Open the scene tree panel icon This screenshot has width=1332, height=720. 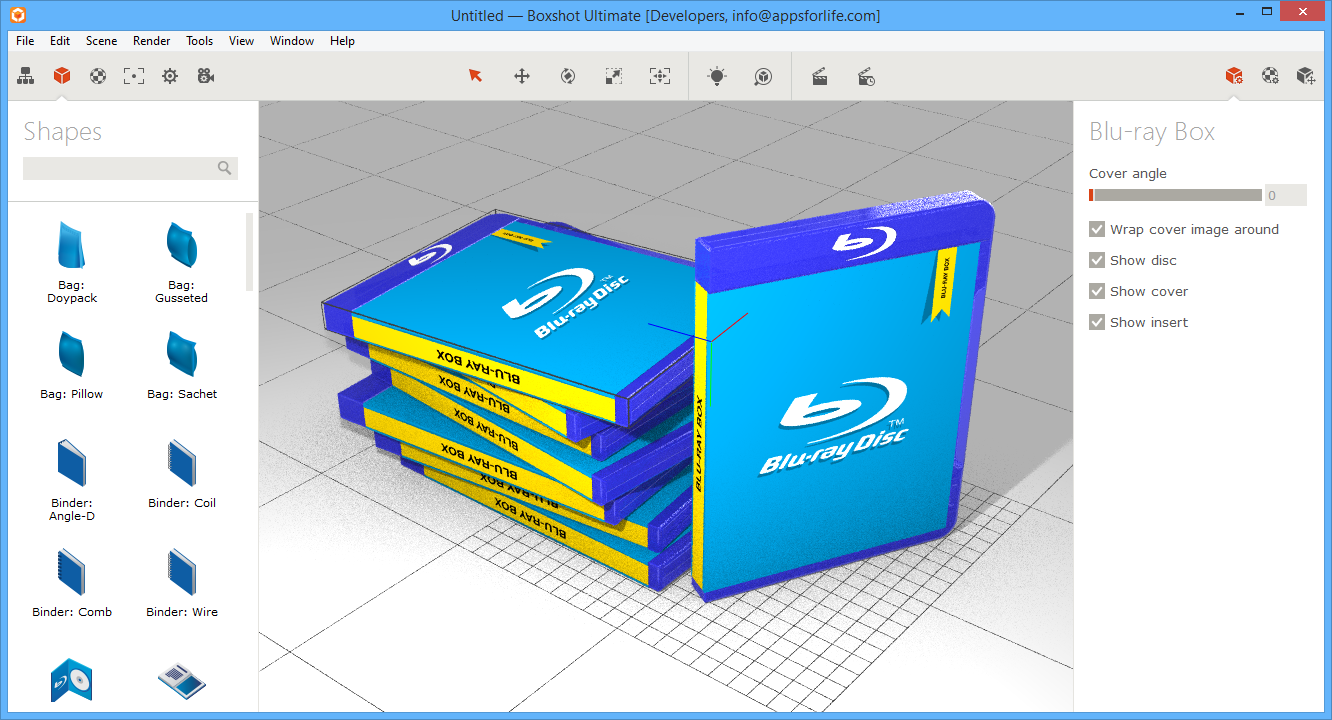26,76
